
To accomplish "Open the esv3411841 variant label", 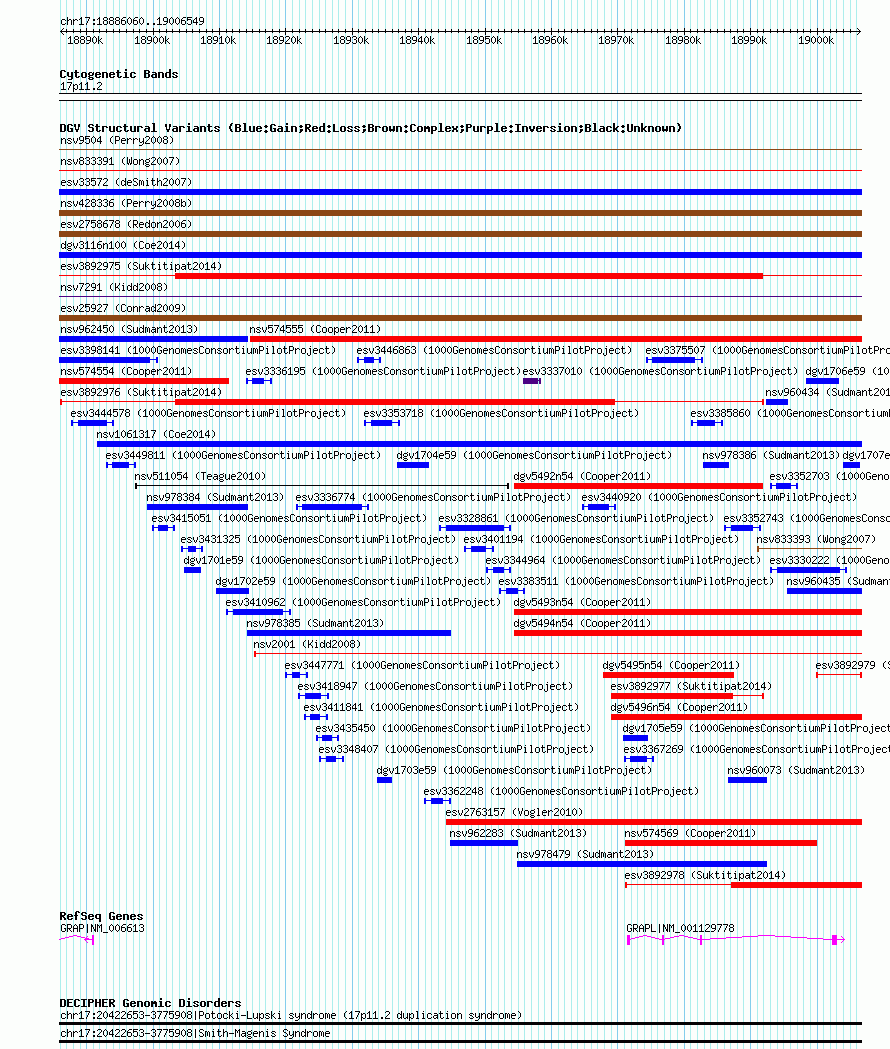I will click(x=441, y=707).
